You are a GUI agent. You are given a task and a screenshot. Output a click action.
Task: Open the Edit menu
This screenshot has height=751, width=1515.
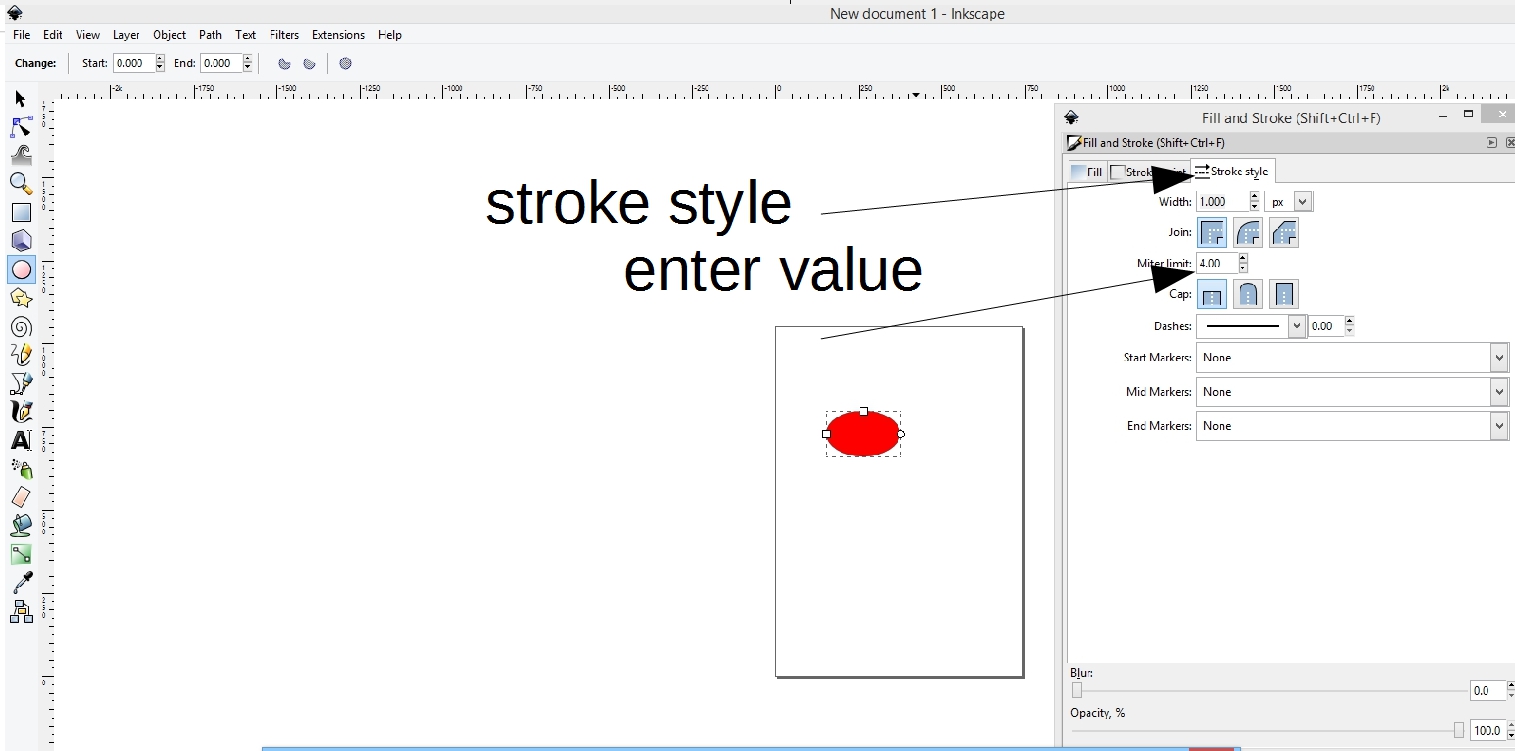(53, 35)
